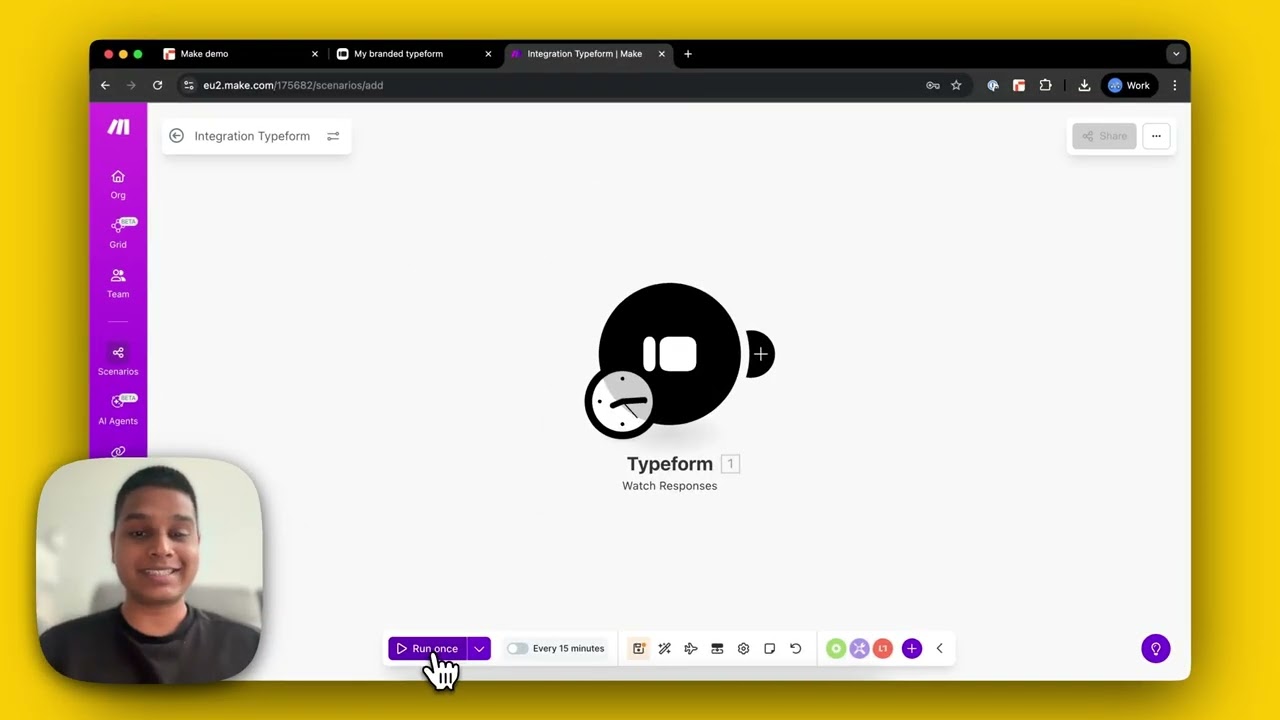
Task: Click the Run once button
Action: pyautogui.click(x=427, y=648)
